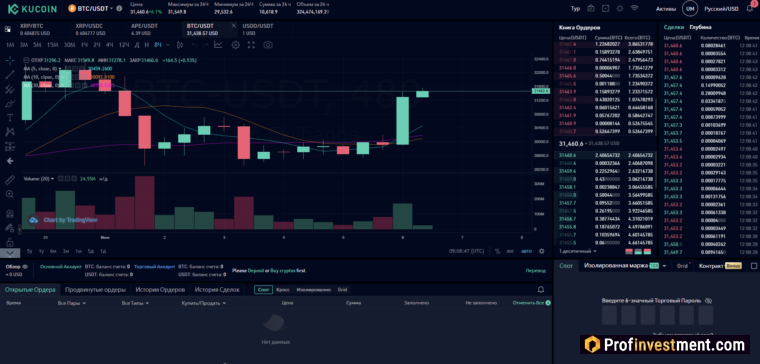Collapse the drawing toolbar with bottom chevron
Viewport: 760px width, 364px height.
10,253
